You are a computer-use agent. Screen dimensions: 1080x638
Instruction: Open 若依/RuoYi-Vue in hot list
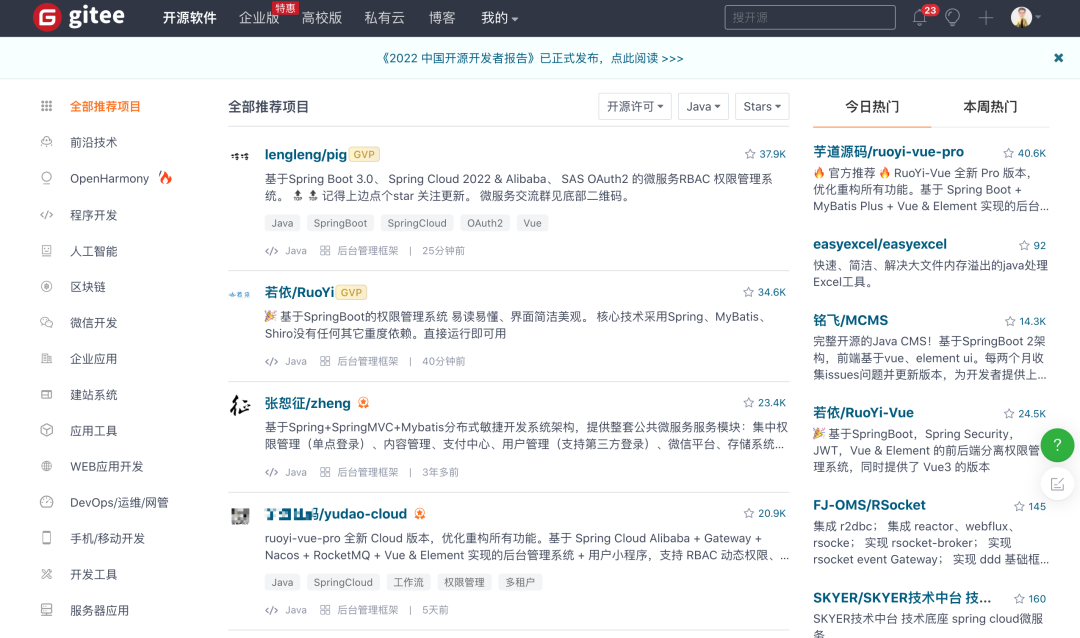click(x=863, y=413)
